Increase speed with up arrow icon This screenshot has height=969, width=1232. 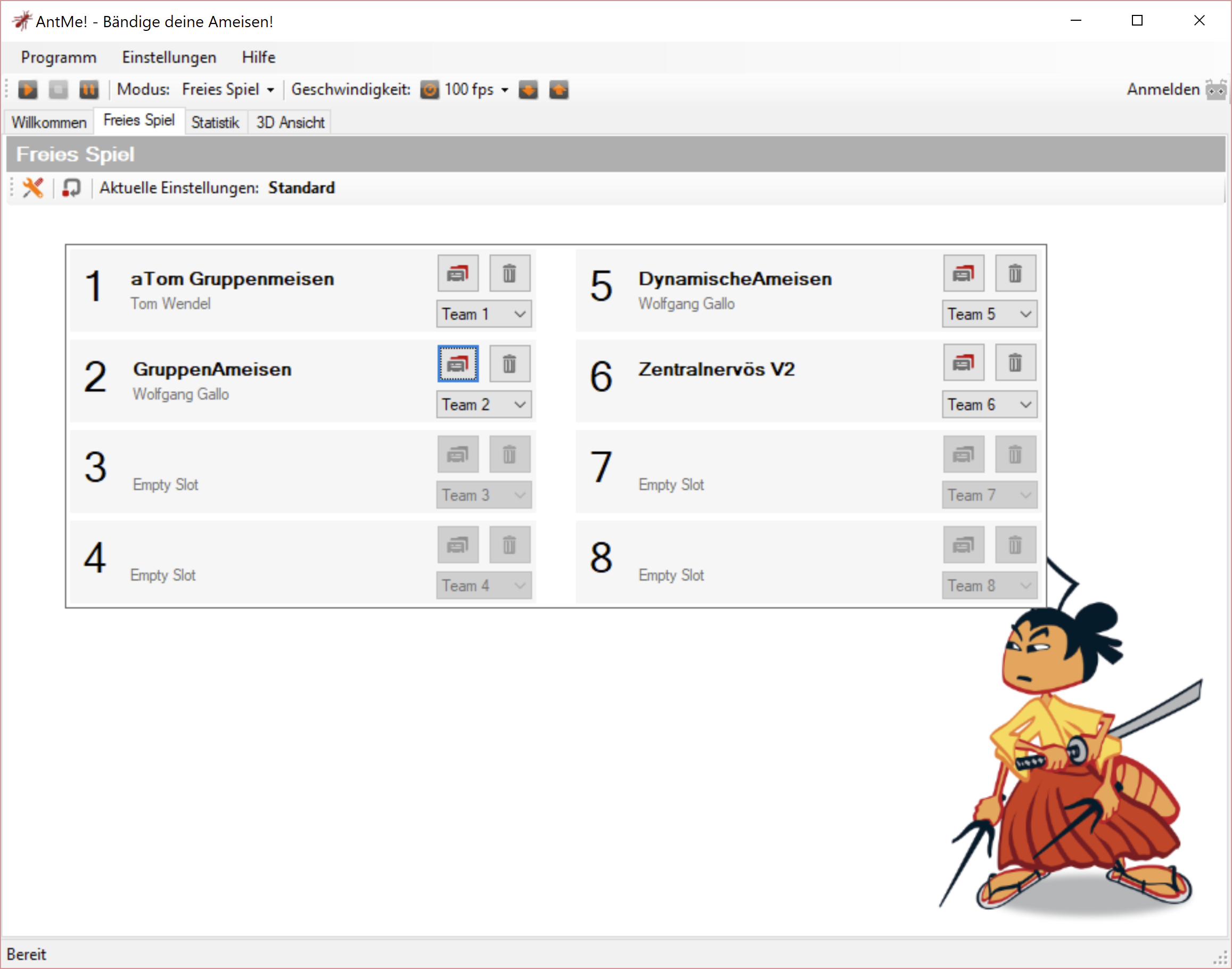(558, 89)
